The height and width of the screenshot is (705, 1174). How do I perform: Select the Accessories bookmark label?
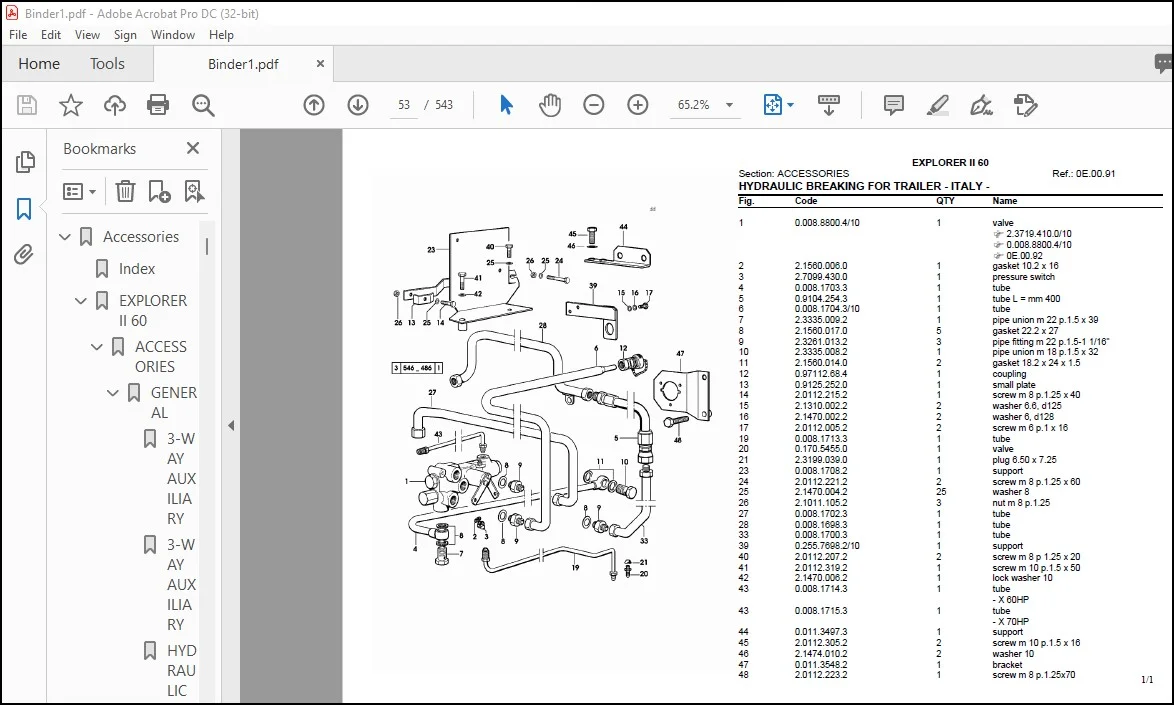pyautogui.click(x=141, y=236)
